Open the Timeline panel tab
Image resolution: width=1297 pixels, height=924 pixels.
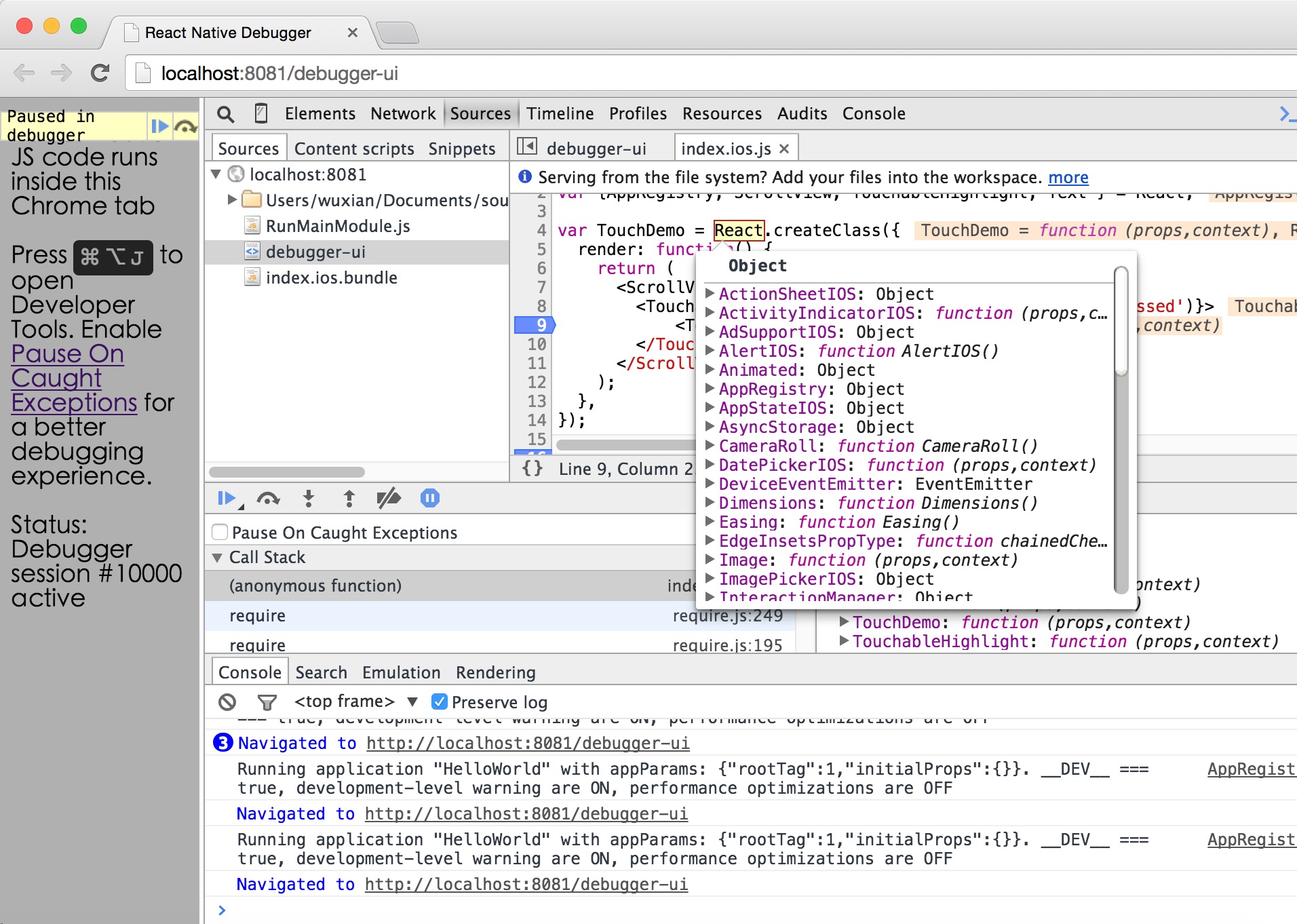[x=560, y=114]
